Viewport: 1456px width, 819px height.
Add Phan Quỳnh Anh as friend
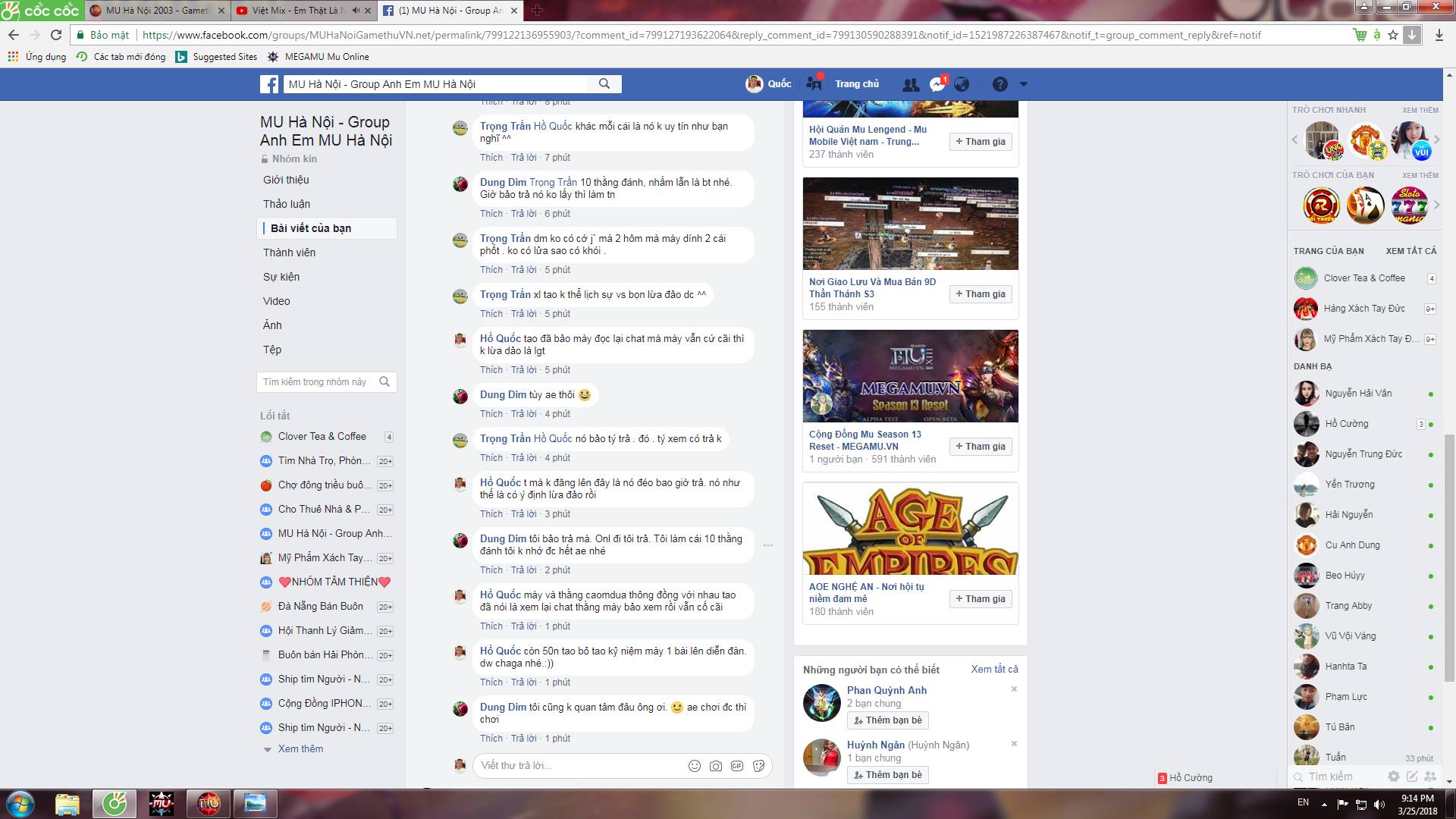click(888, 720)
